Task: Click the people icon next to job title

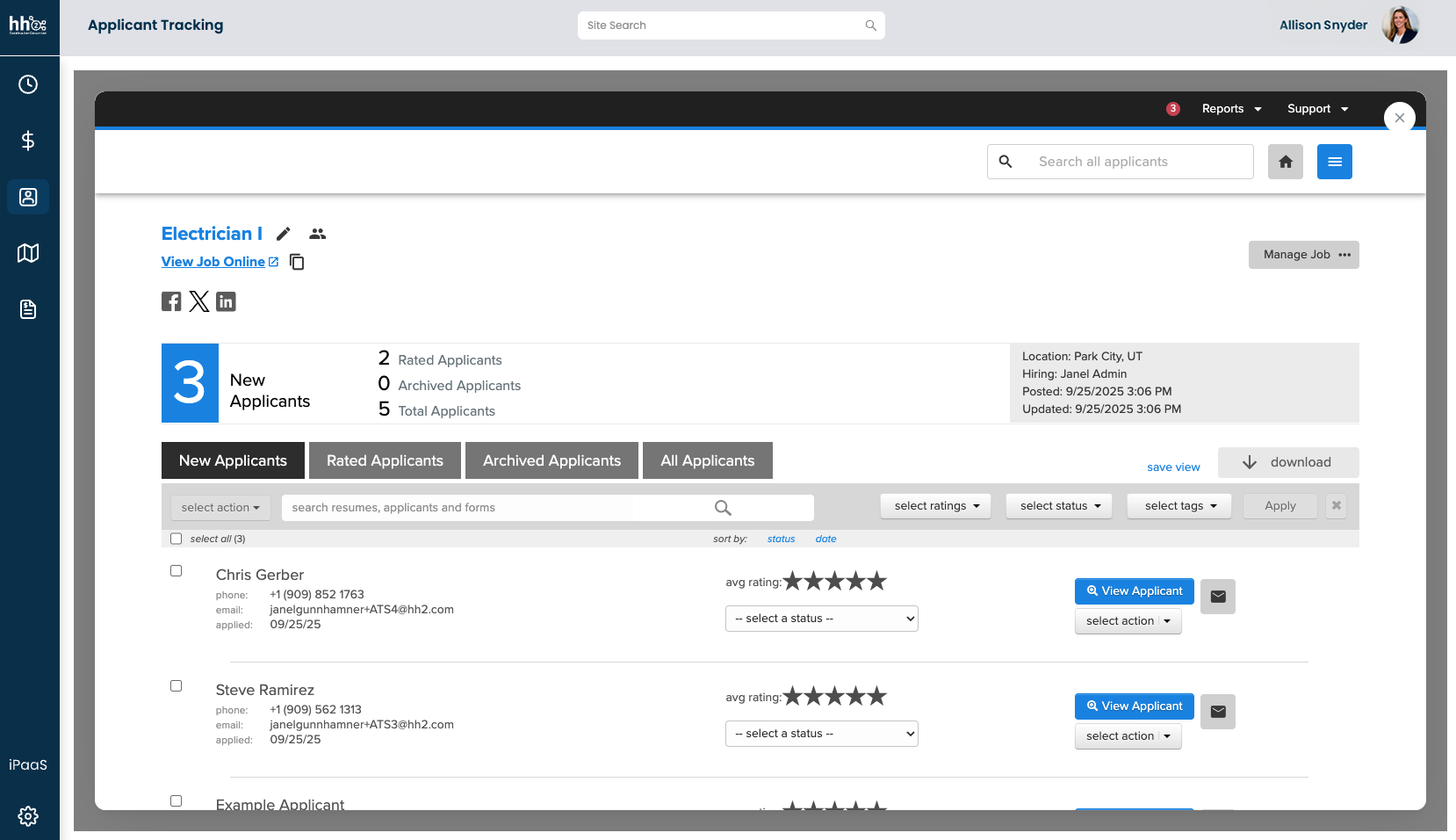Action: coord(318,234)
